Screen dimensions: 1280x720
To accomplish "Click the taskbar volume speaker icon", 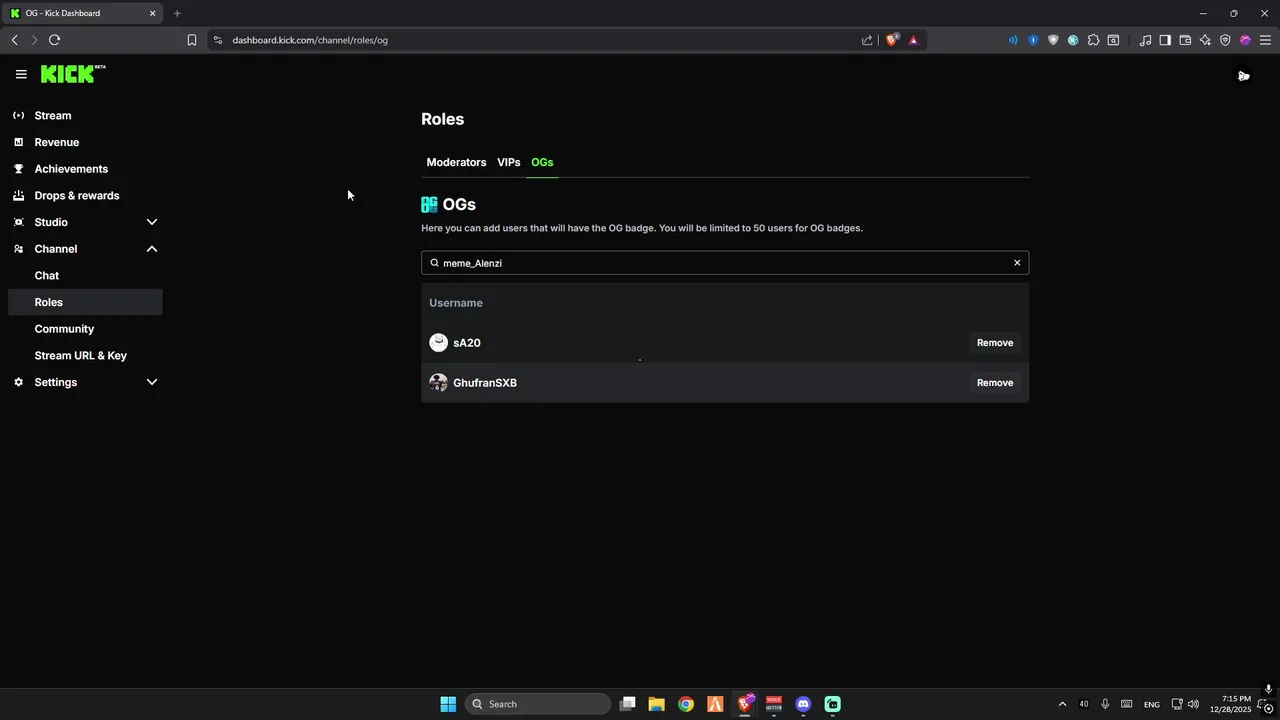I will click(x=1193, y=704).
